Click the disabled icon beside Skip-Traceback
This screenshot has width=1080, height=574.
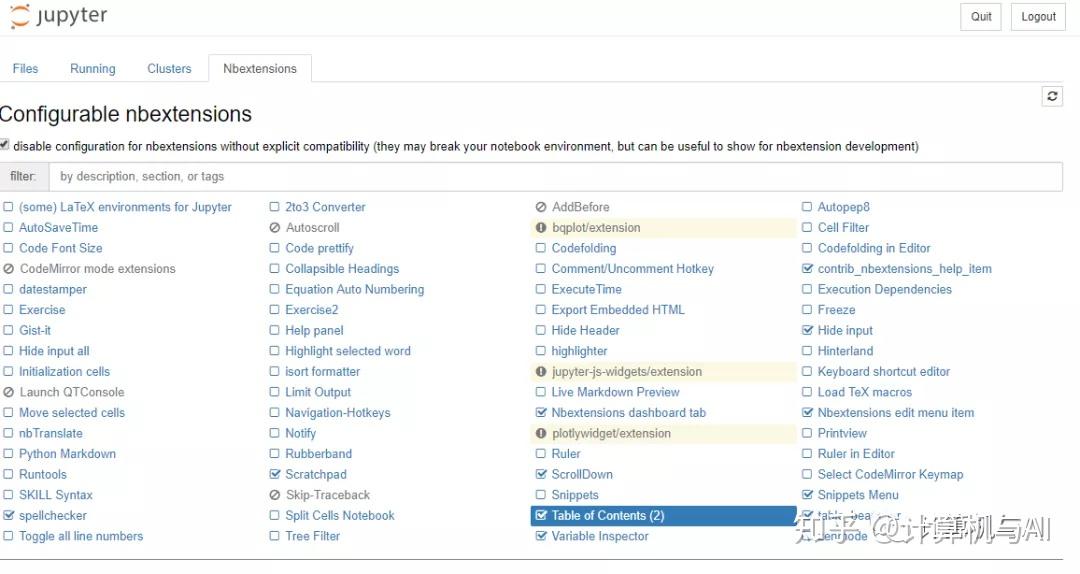[x=275, y=495]
